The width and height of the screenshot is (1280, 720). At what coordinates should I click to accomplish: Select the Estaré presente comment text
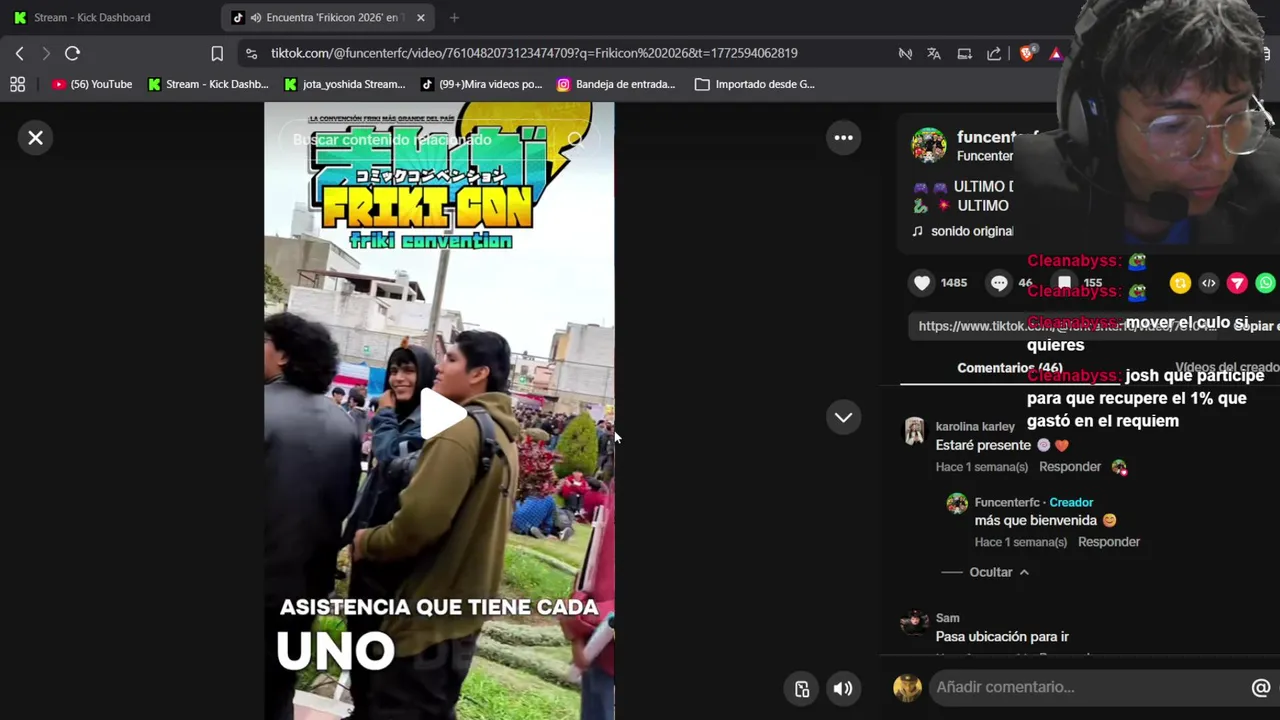pos(983,445)
